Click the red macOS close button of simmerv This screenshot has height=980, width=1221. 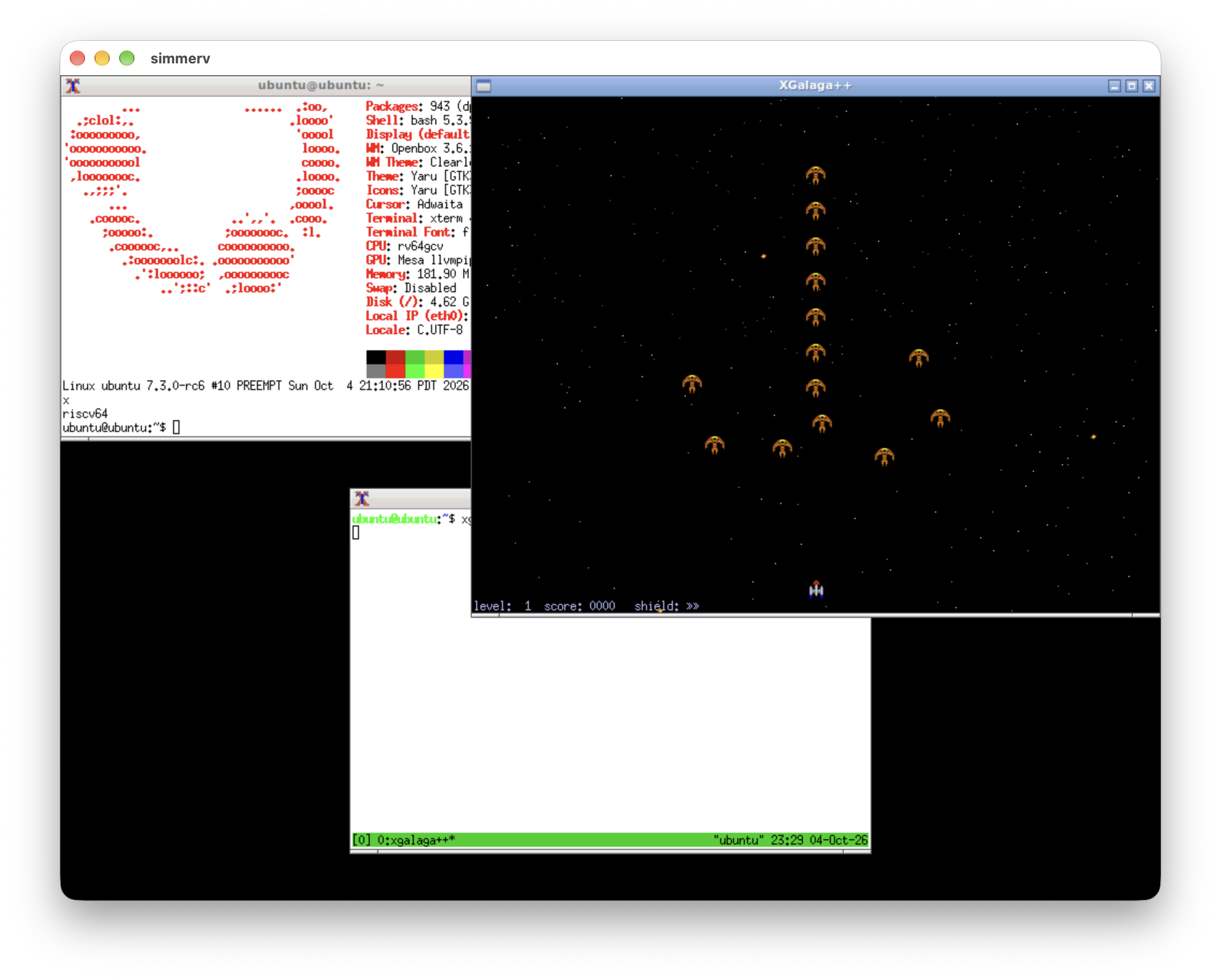pyautogui.click(x=77, y=59)
